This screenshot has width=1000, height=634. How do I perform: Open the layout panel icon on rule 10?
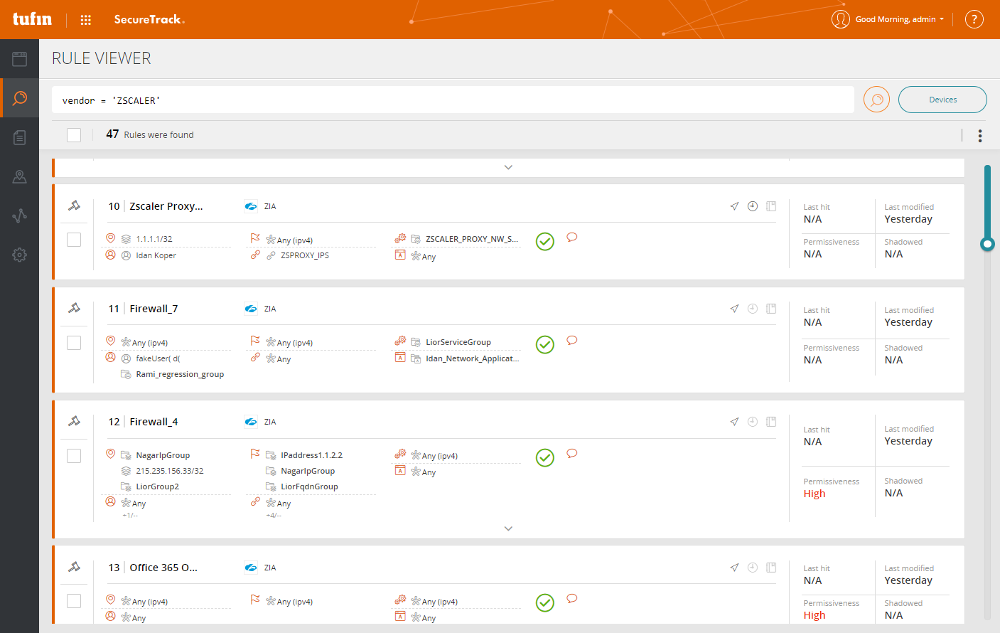coord(771,206)
